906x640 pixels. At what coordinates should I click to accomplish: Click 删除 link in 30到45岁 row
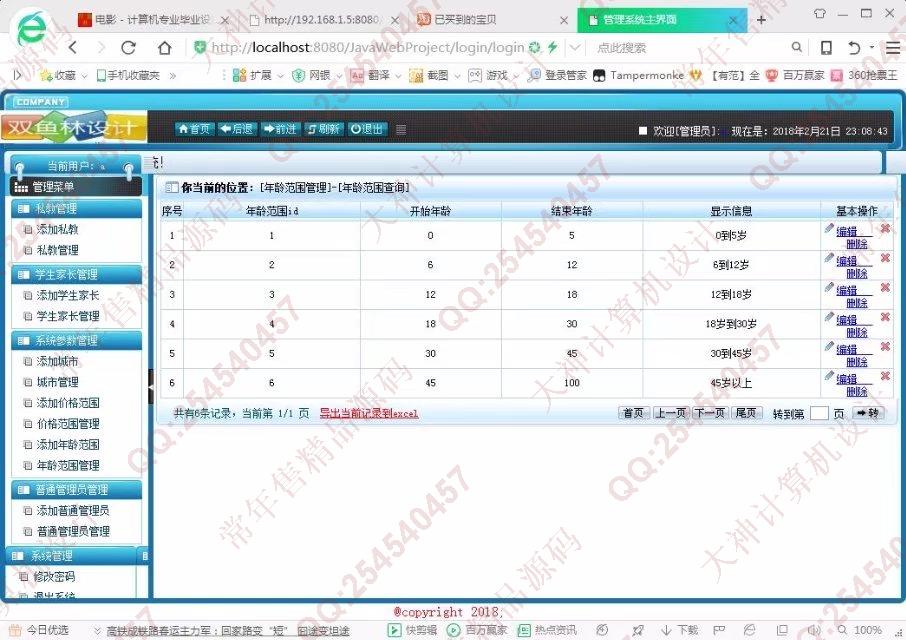pos(857,362)
